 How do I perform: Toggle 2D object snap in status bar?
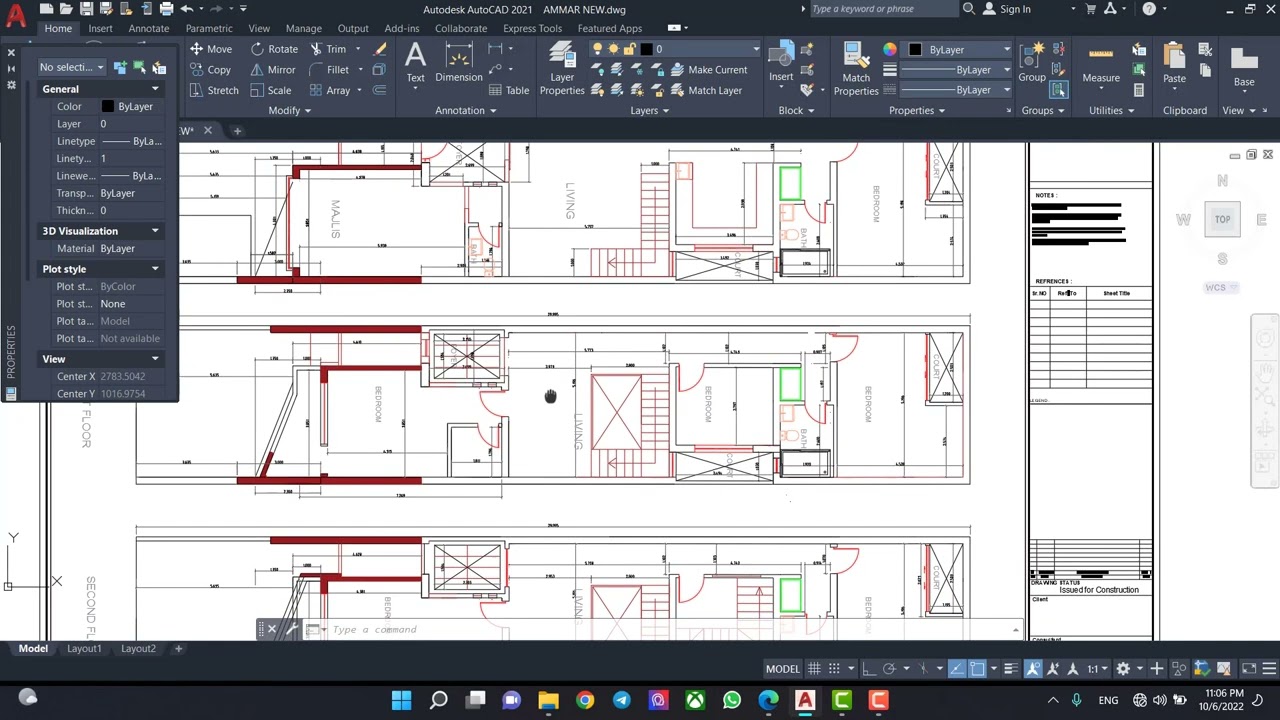[x=977, y=669]
